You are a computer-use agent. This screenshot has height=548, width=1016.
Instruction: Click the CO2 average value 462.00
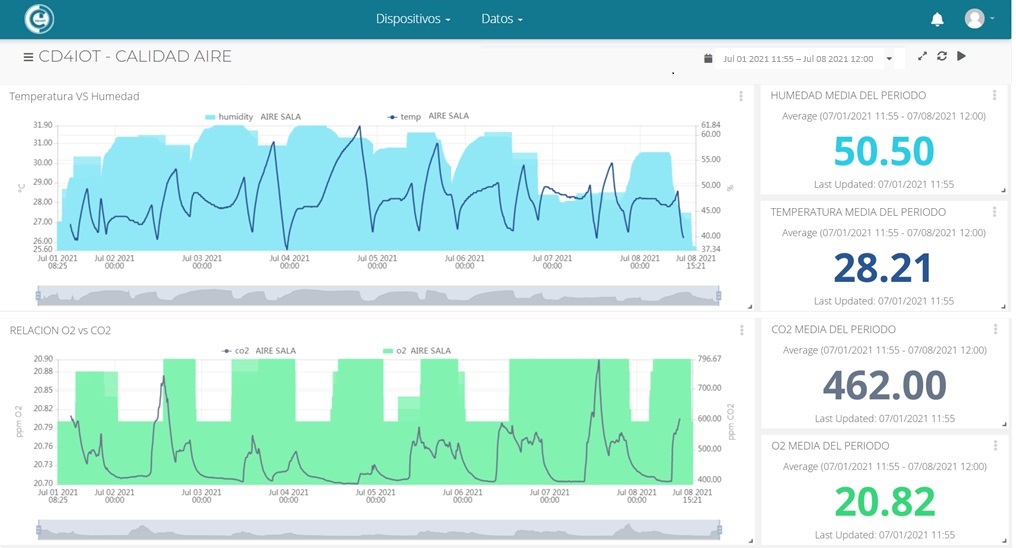tap(884, 385)
